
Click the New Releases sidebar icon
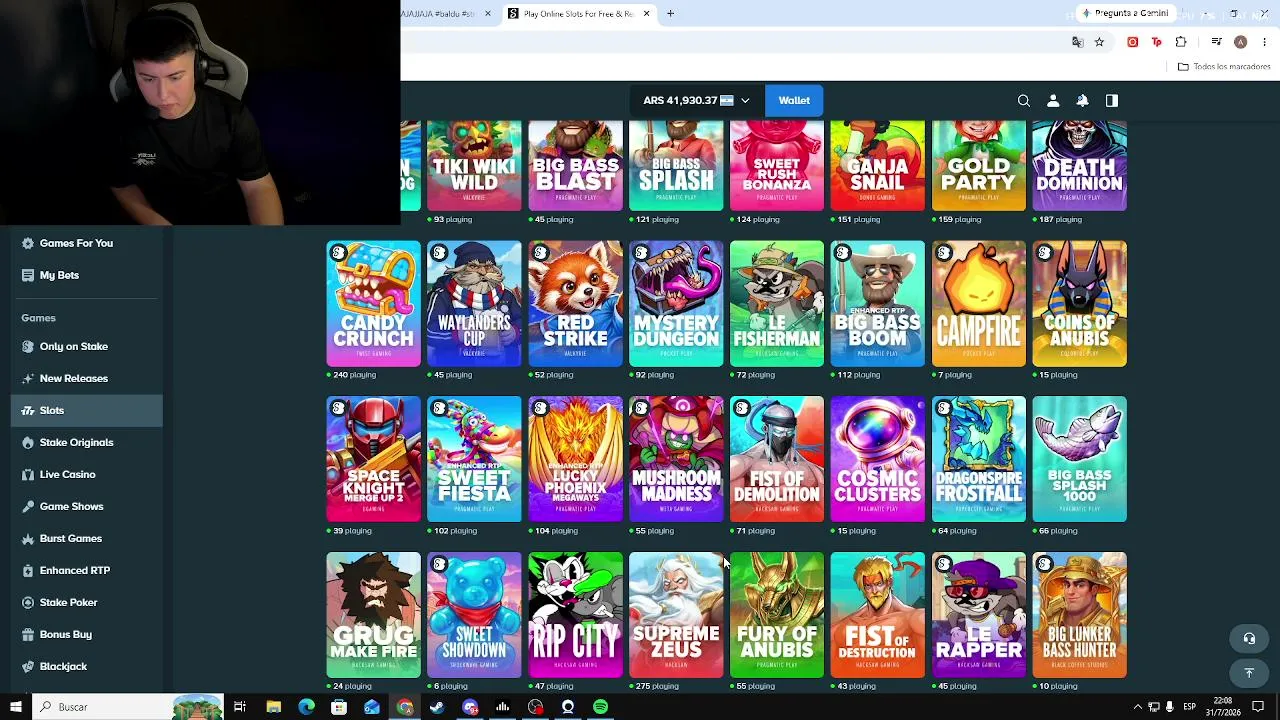[28, 378]
